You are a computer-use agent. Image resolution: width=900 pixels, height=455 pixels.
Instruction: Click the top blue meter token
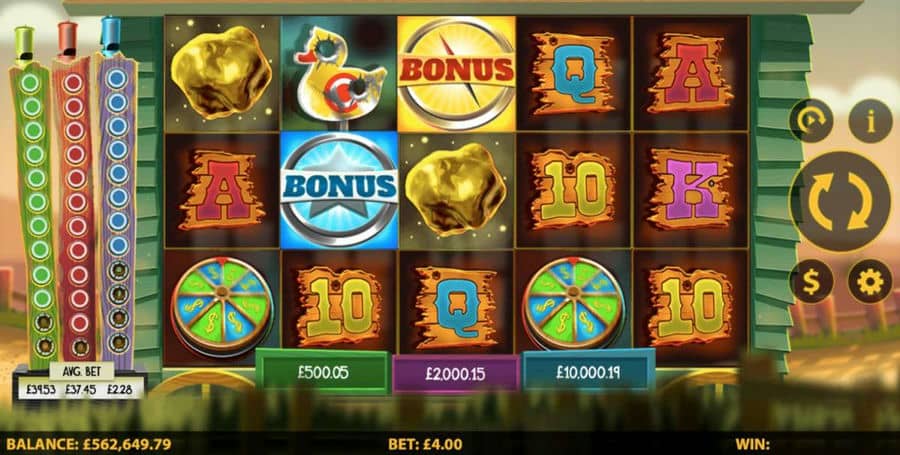click(x=117, y=79)
